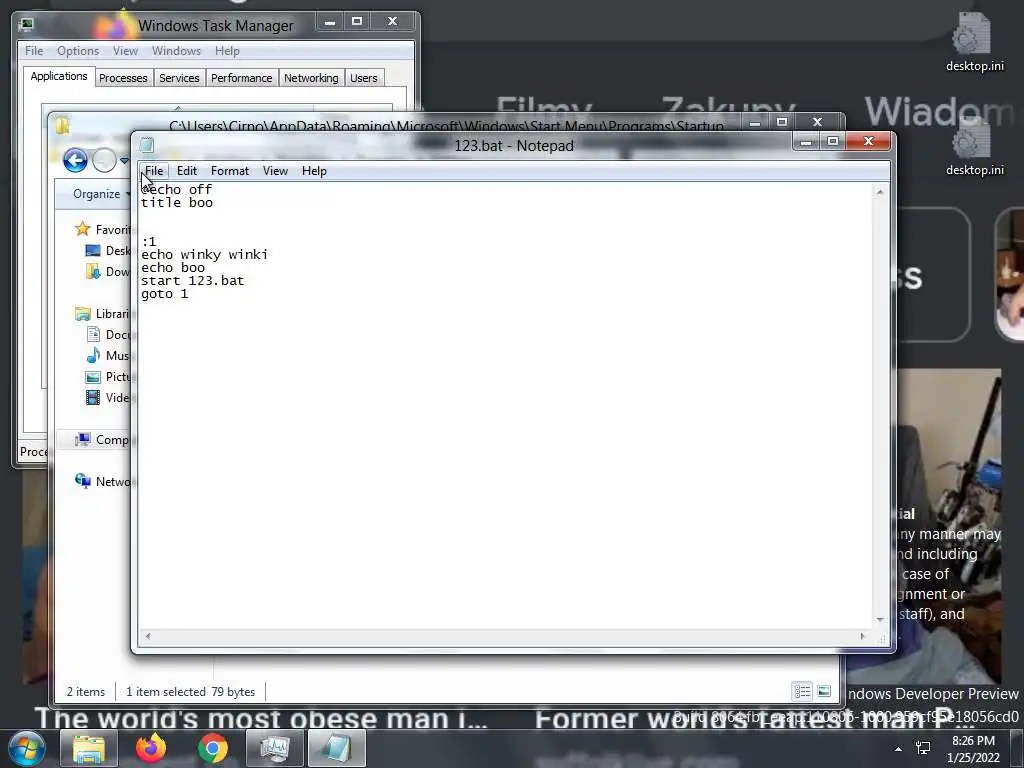This screenshot has width=1024, height=768.
Task: Open the Notepad File menu
Action: tap(154, 171)
